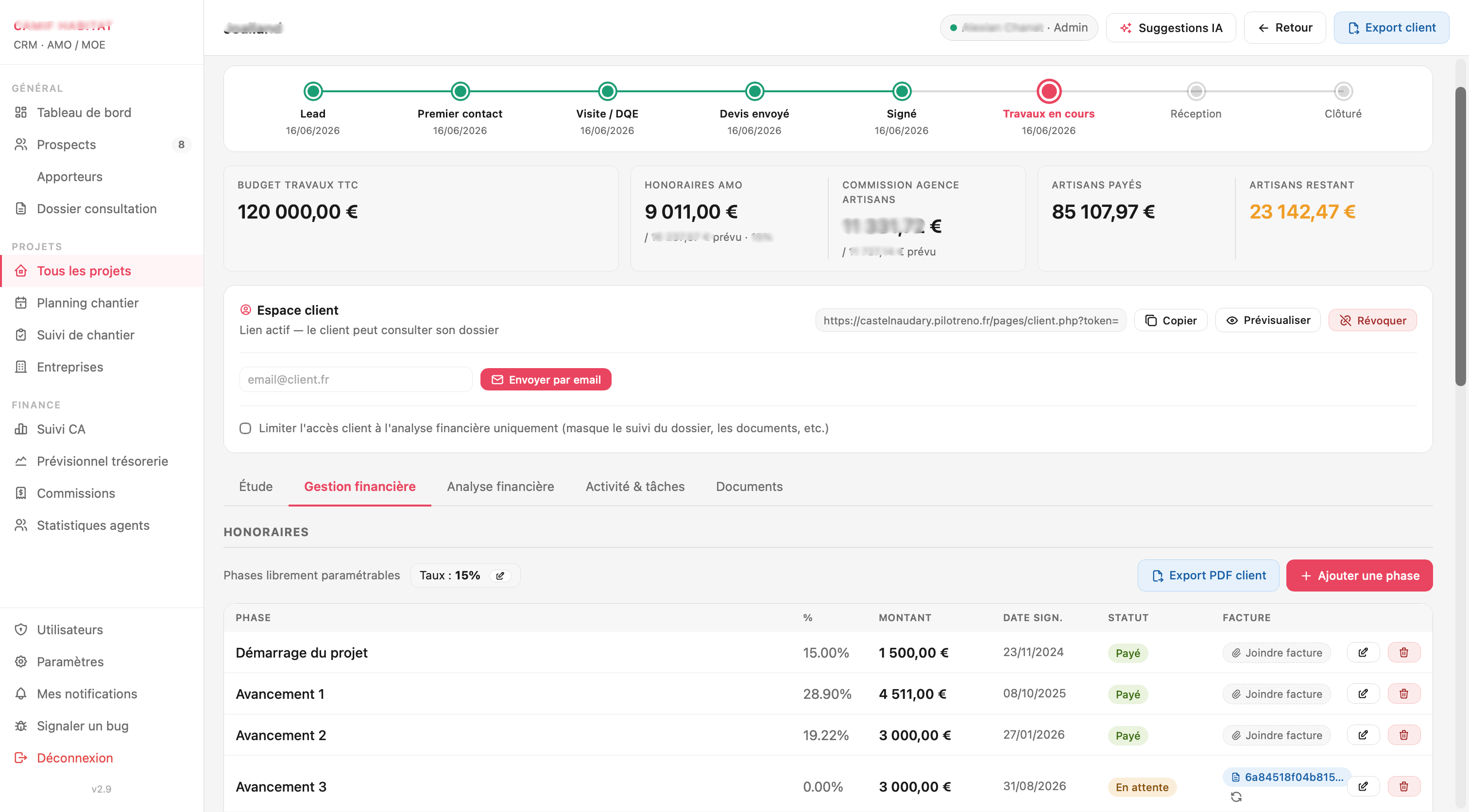Join an invoice to Avancement 1
Image resolution: width=1469 pixels, height=812 pixels.
tap(1276, 694)
